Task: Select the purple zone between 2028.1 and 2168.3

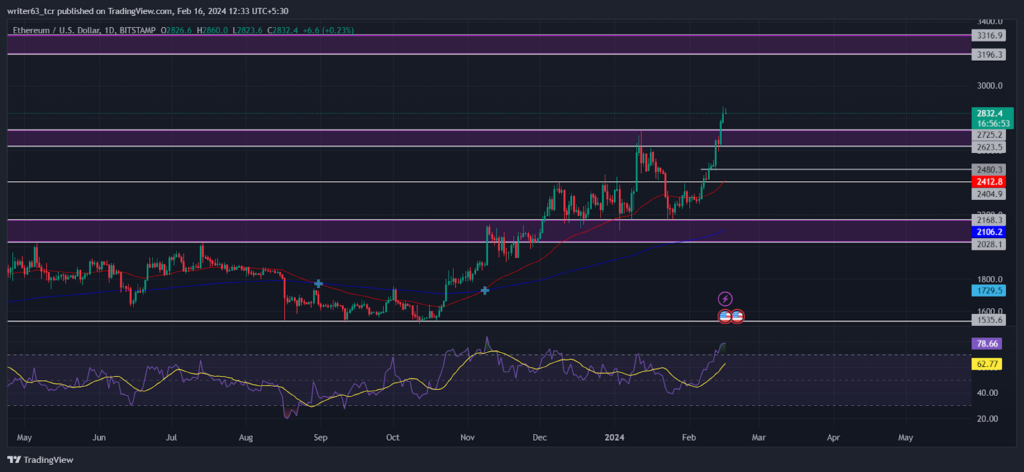Action: [487, 231]
